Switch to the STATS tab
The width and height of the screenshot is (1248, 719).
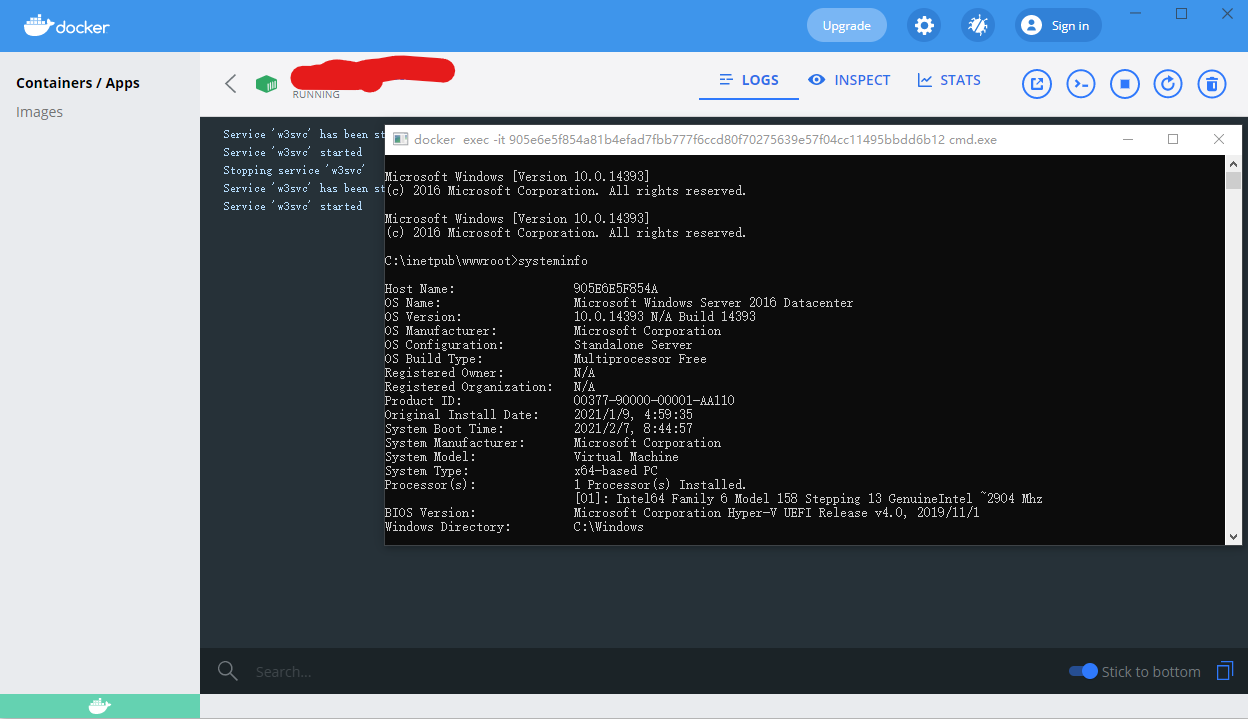coord(949,80)
